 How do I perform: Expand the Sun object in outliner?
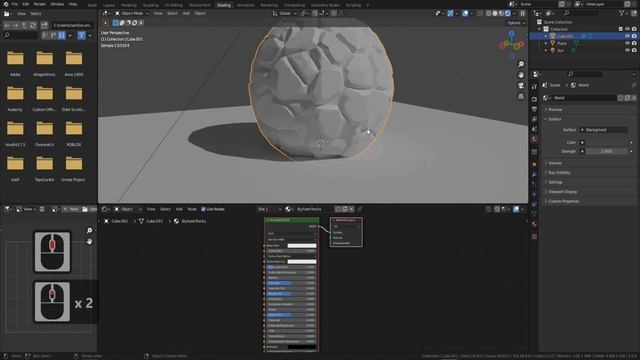pyautogui.click(x=546, y=51)
